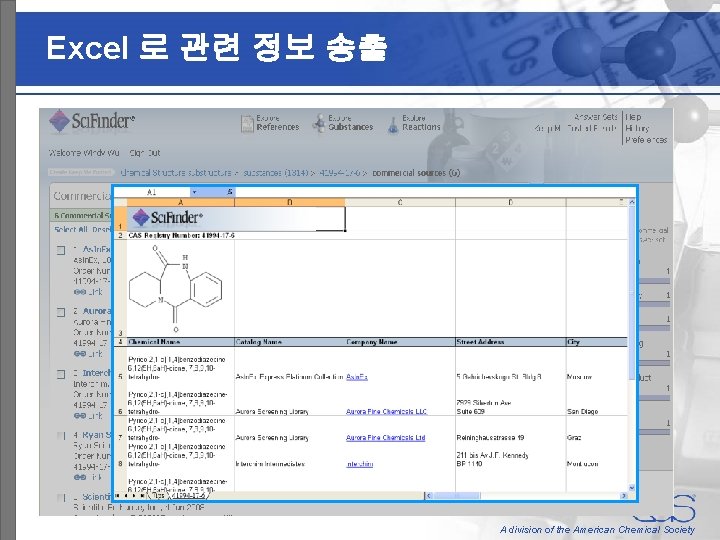Click horizontal scrollbar right arrow in Excel
This screenshot has width=720, height=540.
point(624,495)
